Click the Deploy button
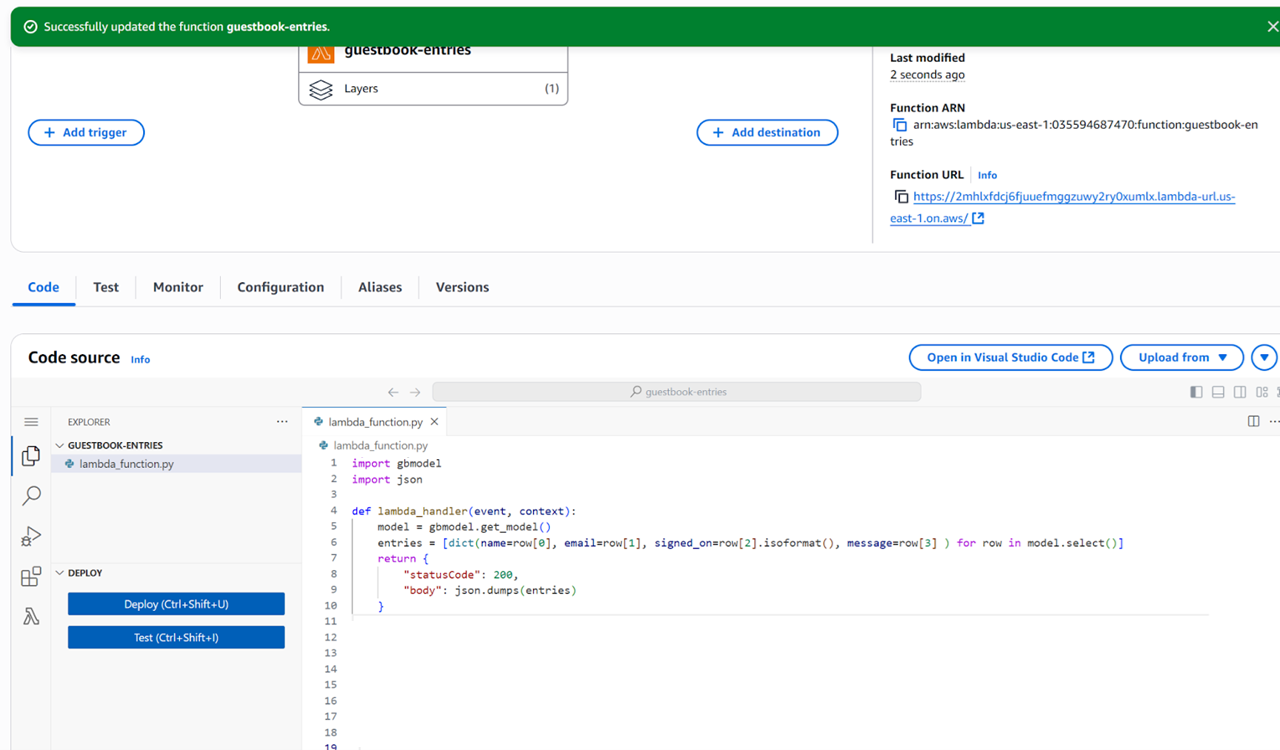The width and height of the screenshot is (1280, 750). (x=176, y=604)
